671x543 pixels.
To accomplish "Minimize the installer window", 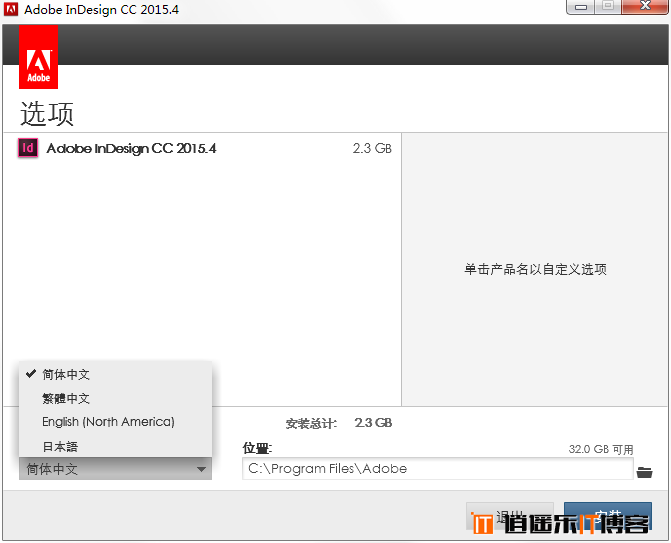I will (580, 6).
